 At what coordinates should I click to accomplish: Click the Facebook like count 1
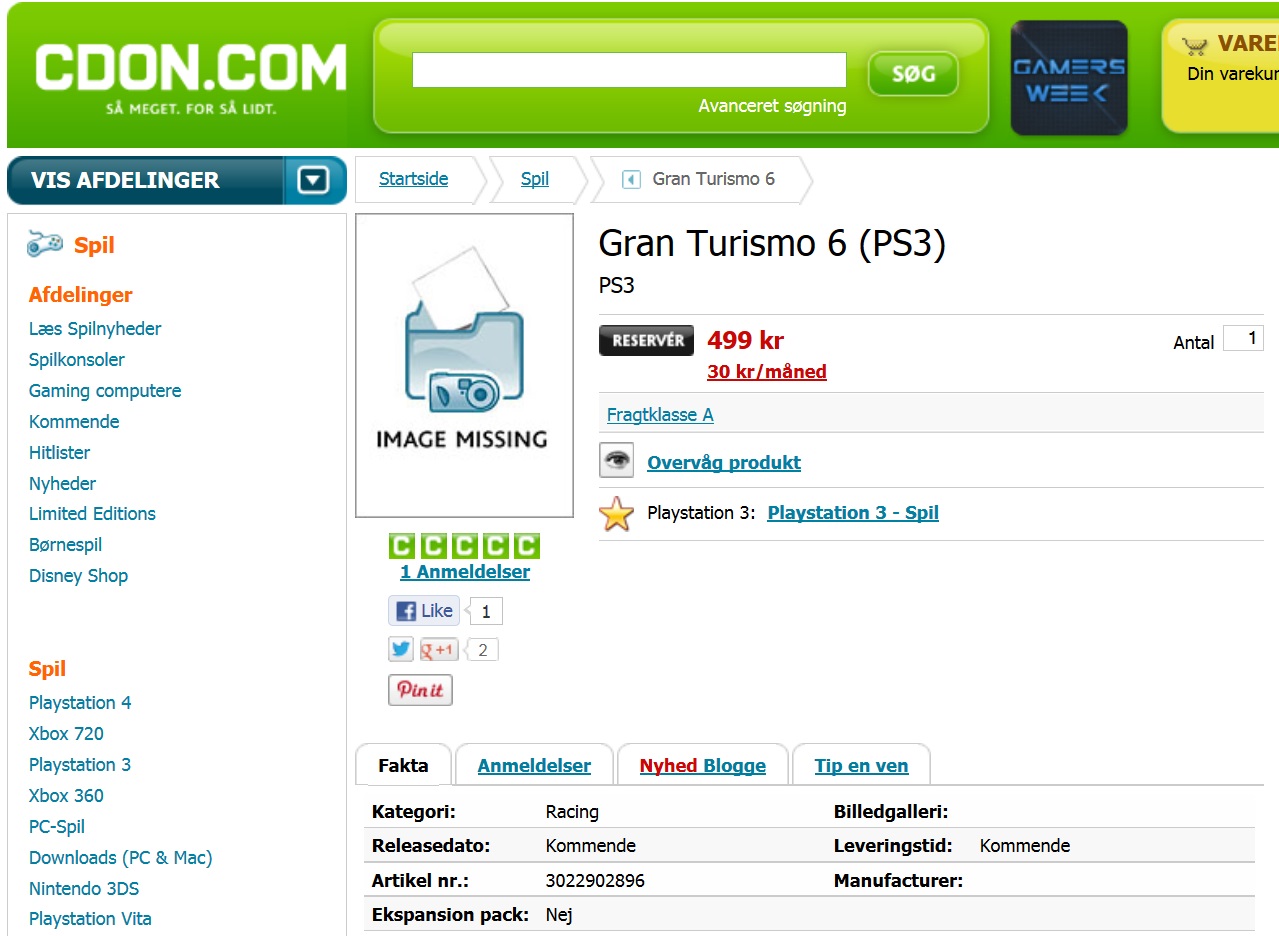[486, 611]
